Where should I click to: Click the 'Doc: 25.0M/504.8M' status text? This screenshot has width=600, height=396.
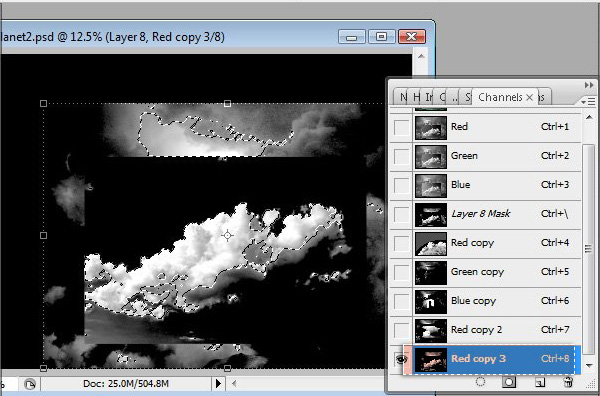[126, 383]
